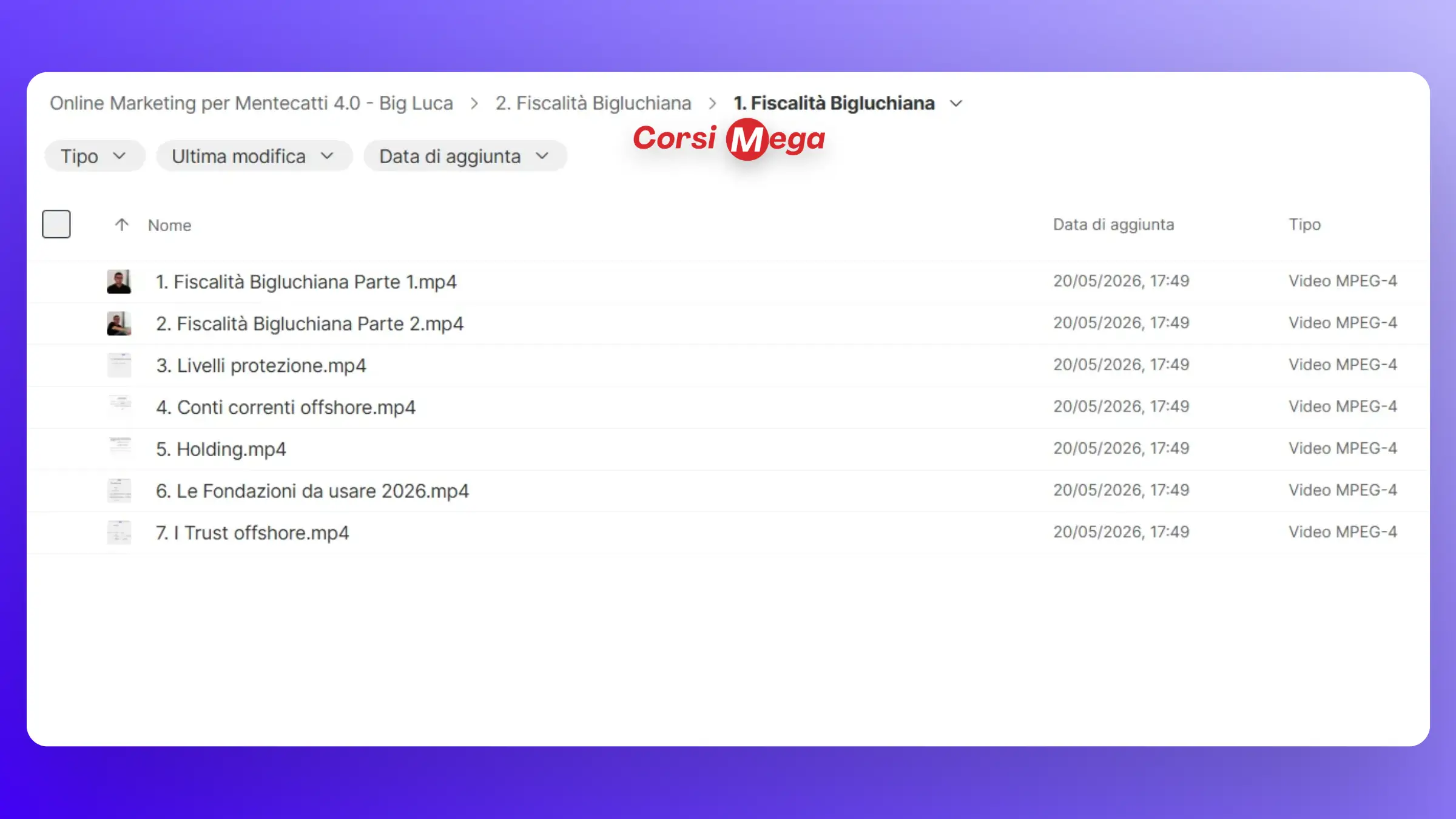Viewport: 1456px width, 819px height.
Task: Expand the current folder breadcrumb chevron
Action: (x=956, y=104)
